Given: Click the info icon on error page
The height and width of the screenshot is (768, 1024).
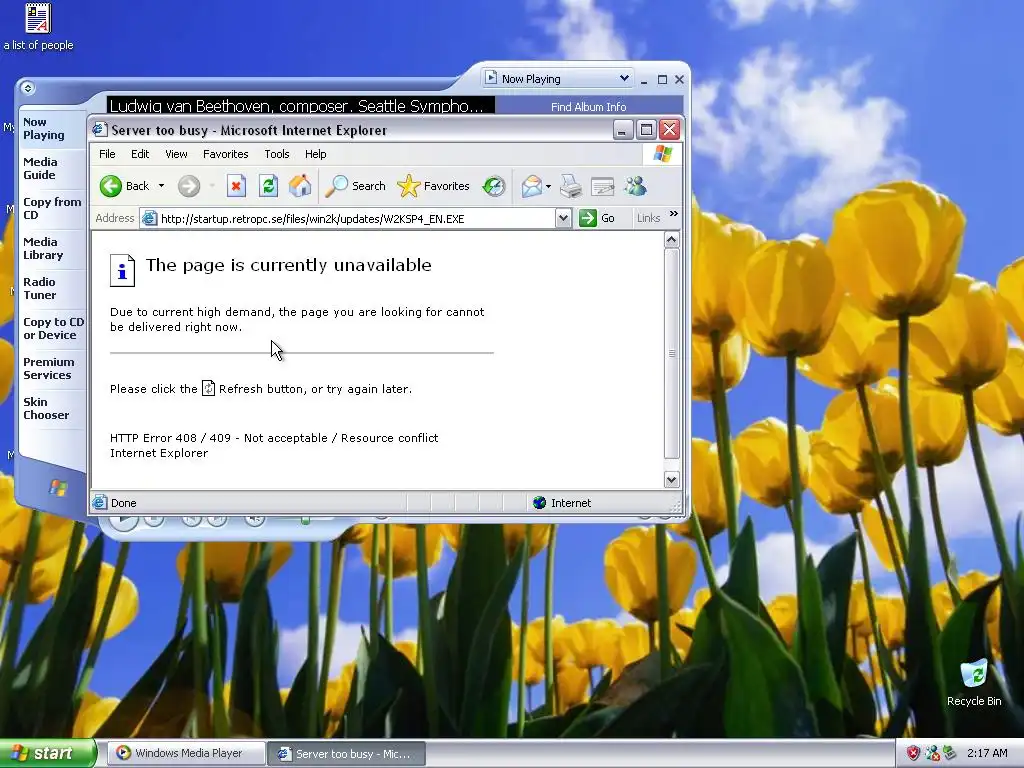Looking at the screenshot, I should (122, 270).
